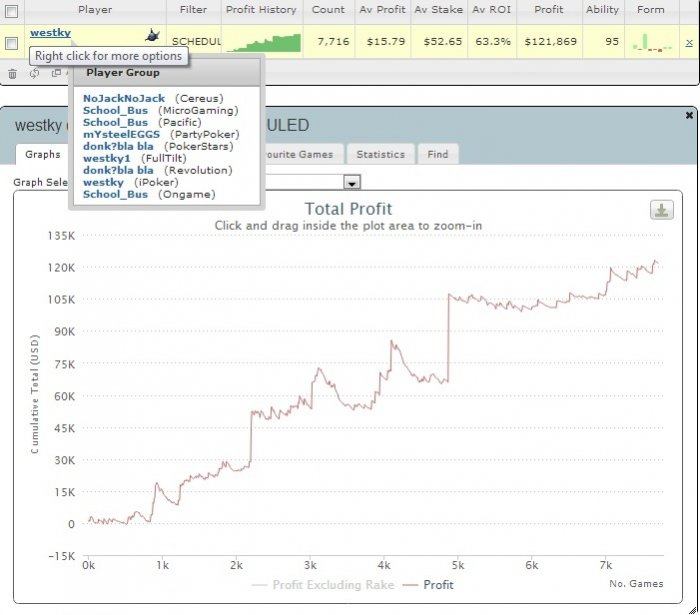Click the shark icon beside westky

(x=152, y=35)
